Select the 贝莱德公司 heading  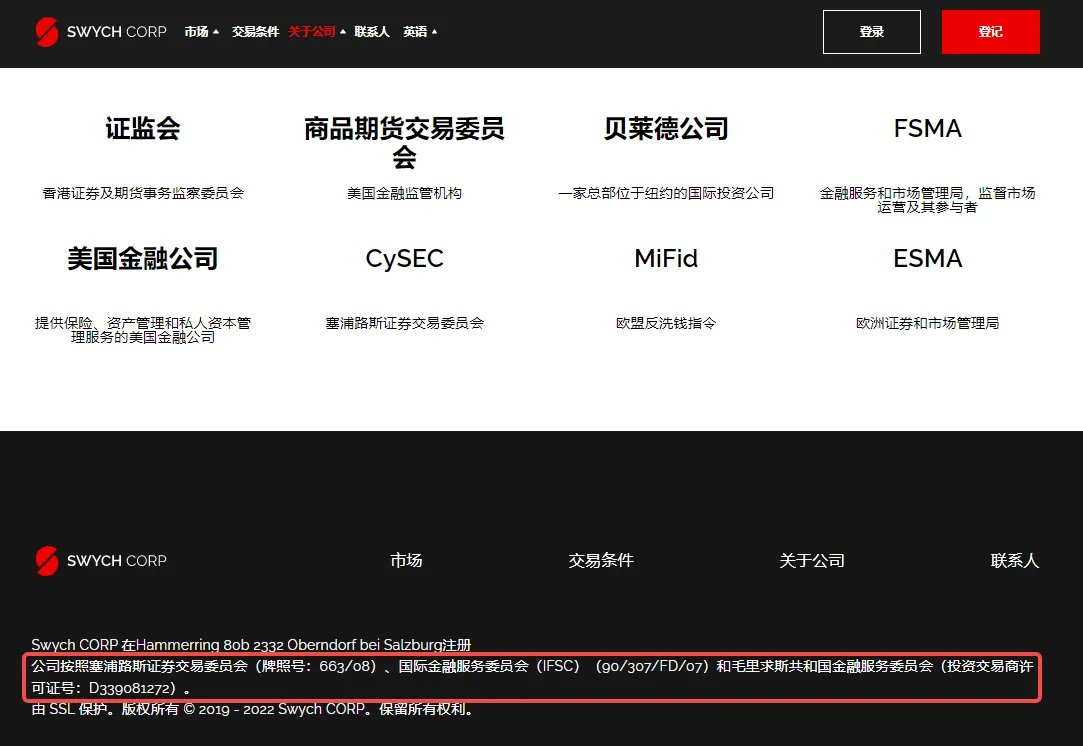coord(666,128)
